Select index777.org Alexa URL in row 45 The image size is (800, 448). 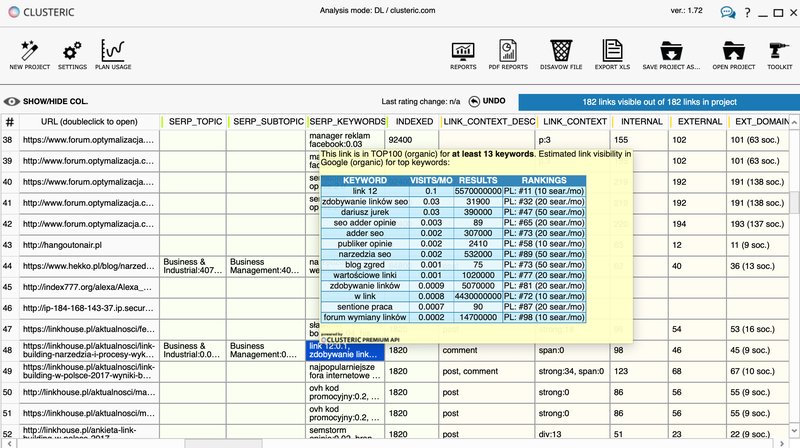tap(87, 287)
